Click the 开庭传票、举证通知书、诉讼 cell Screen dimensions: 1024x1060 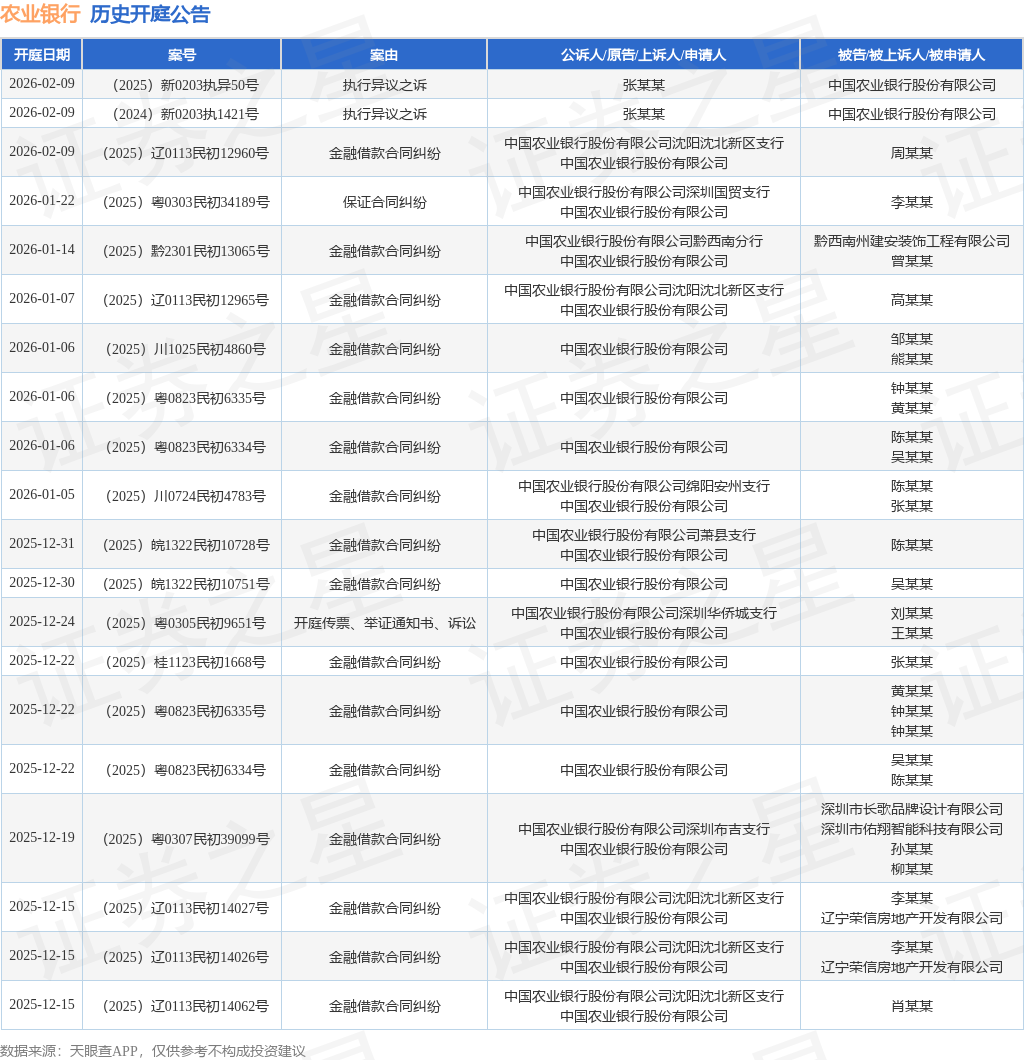[384, 623]
